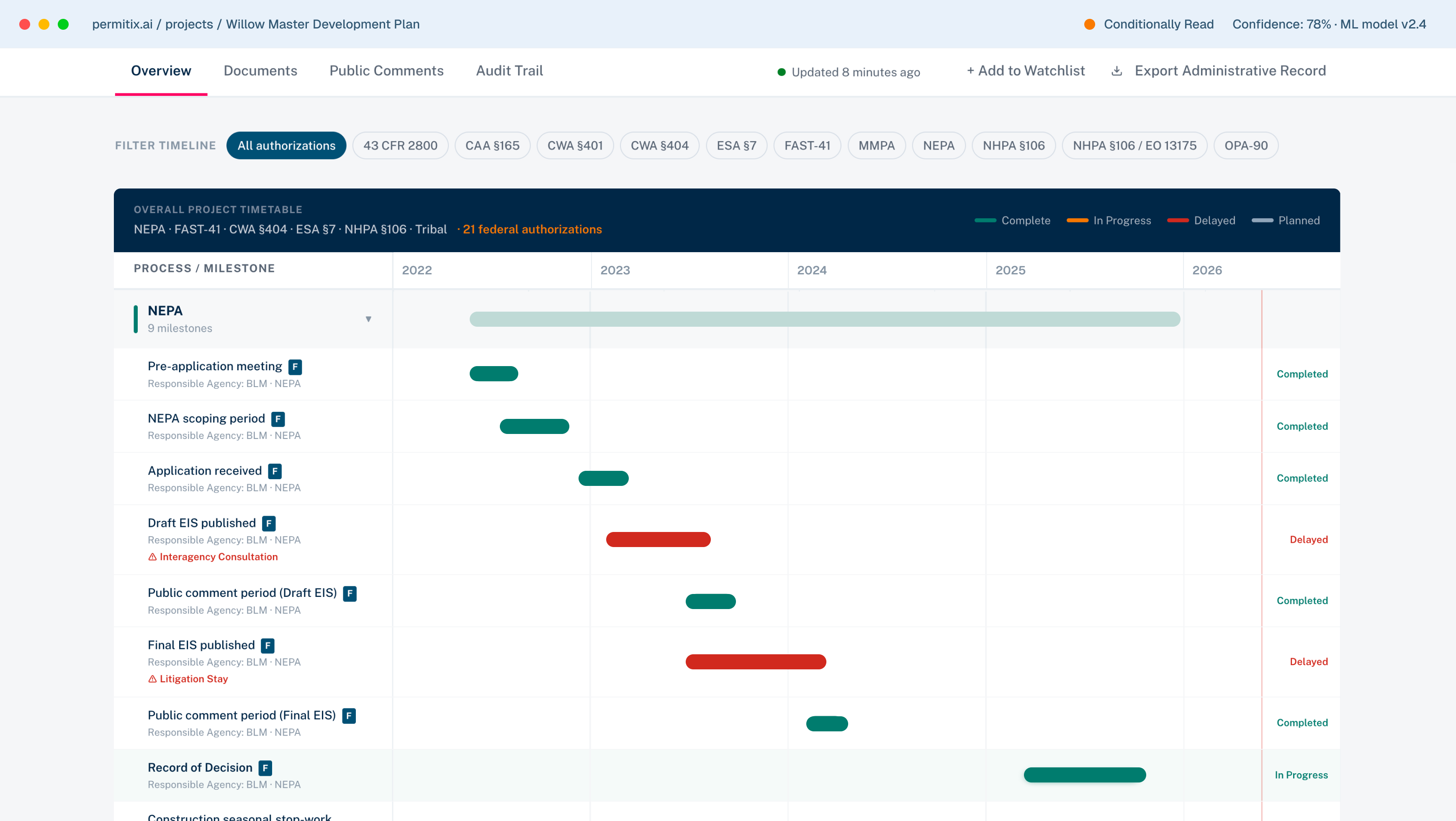The height and width of the screenshot is (821, 1456).
Task: Switch to the Documents tab
Action: point(260,71)
